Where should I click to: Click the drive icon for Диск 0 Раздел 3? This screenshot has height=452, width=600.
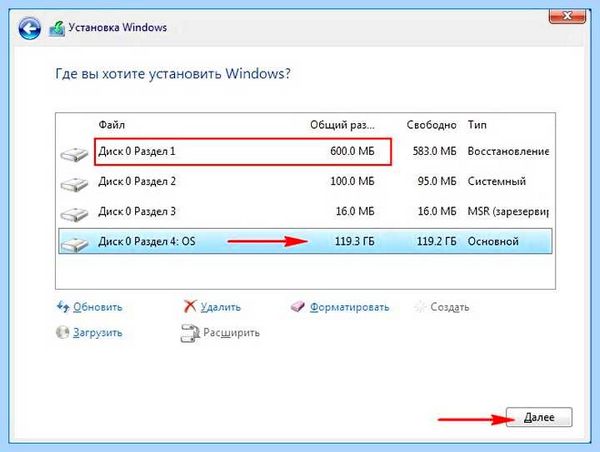74,214
